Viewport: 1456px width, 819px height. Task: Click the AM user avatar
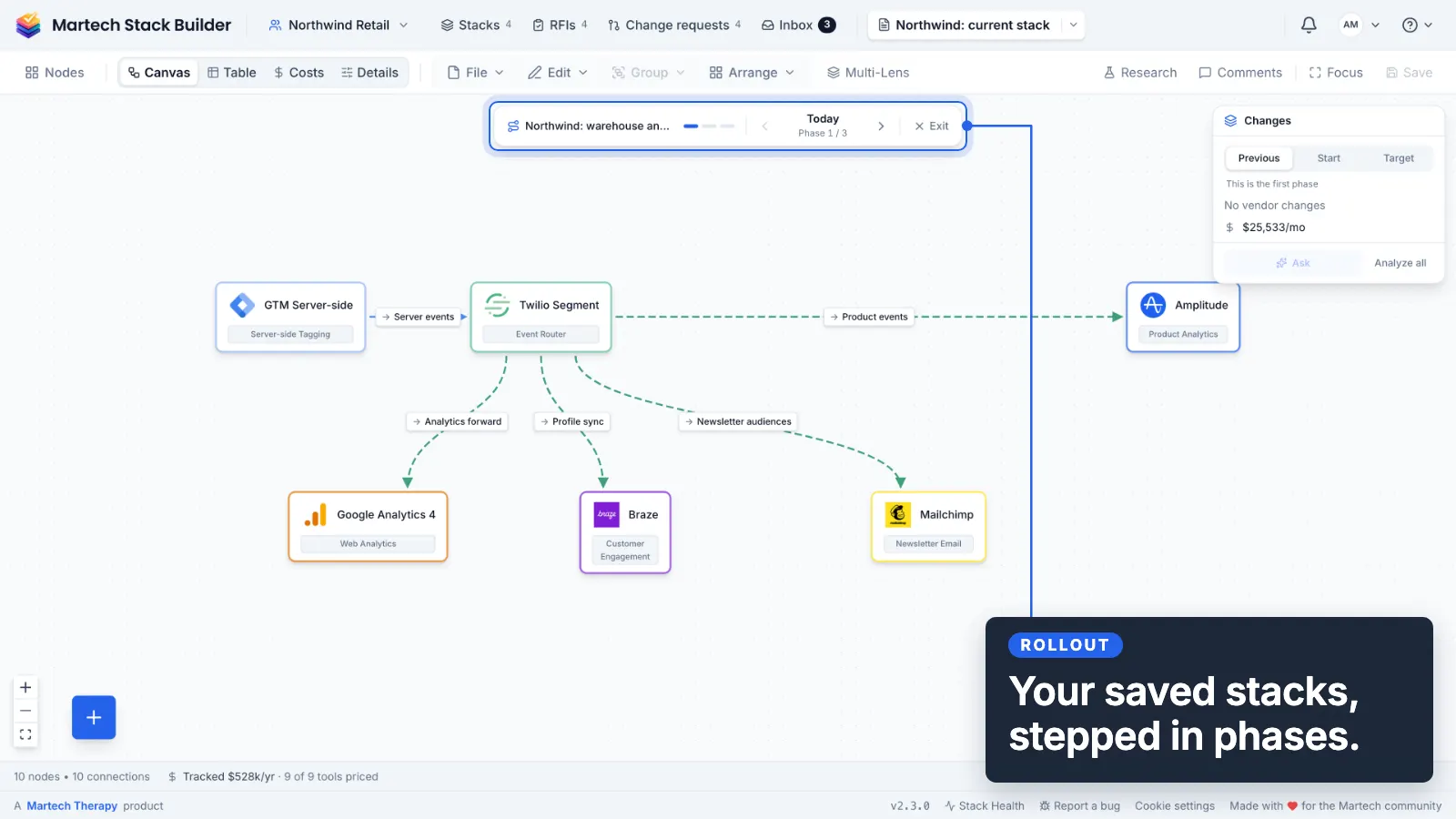[x=1350, y=25]
